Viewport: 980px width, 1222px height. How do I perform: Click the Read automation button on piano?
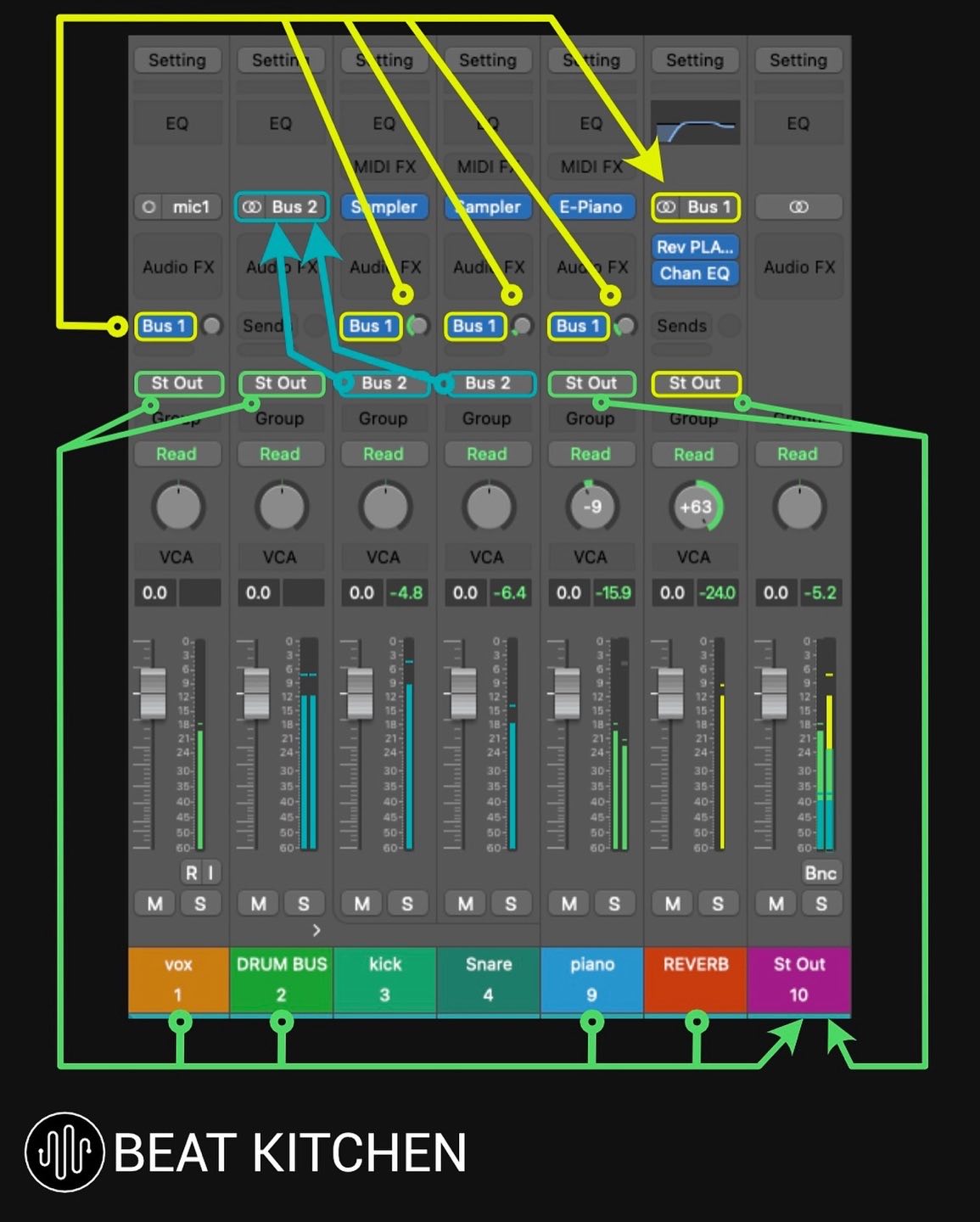pyautogui.click(x=591, y=454)
